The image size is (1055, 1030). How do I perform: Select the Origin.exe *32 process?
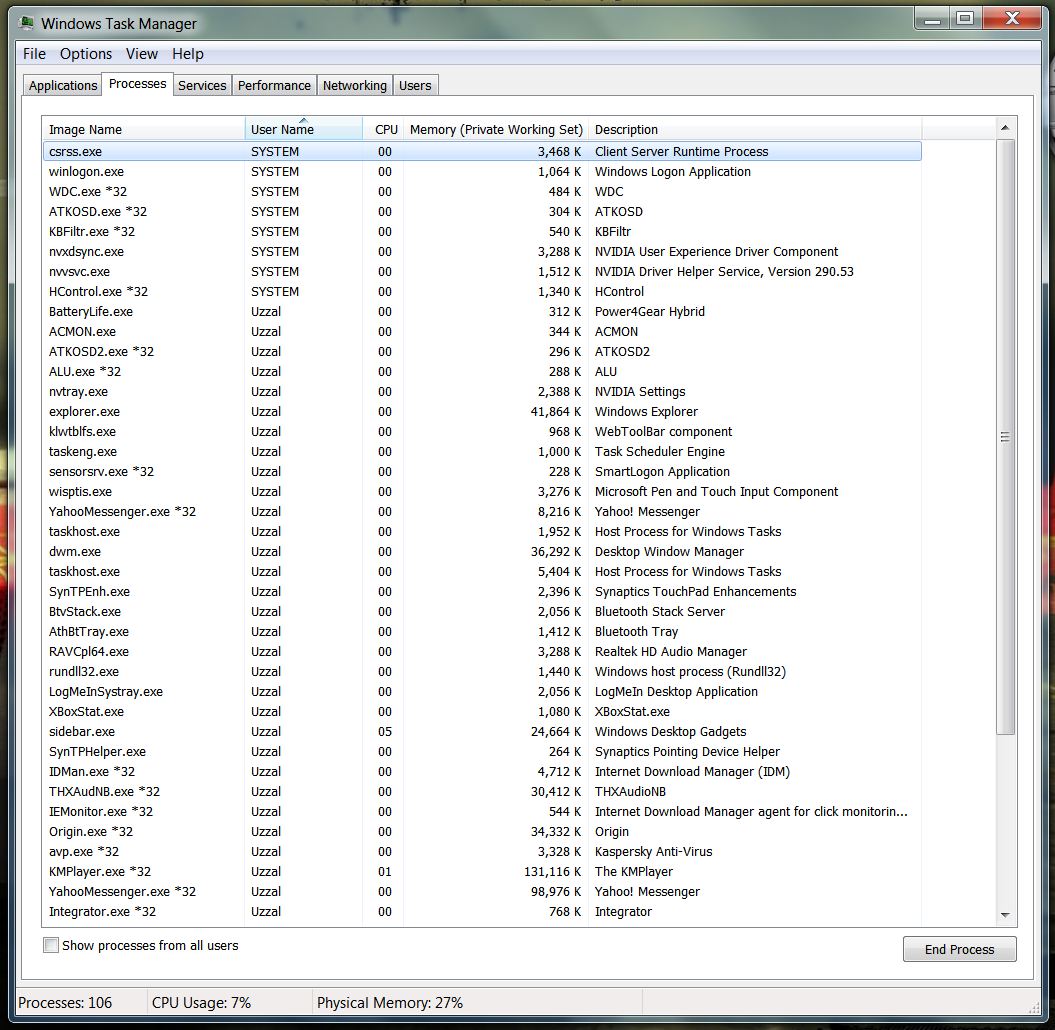[482, 832]
